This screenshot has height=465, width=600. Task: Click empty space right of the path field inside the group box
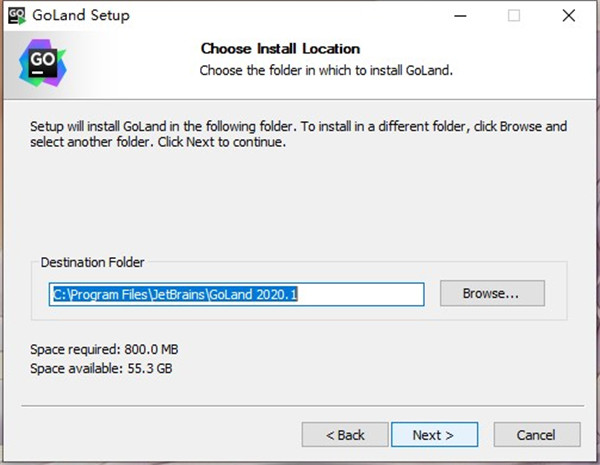[556, 294]
